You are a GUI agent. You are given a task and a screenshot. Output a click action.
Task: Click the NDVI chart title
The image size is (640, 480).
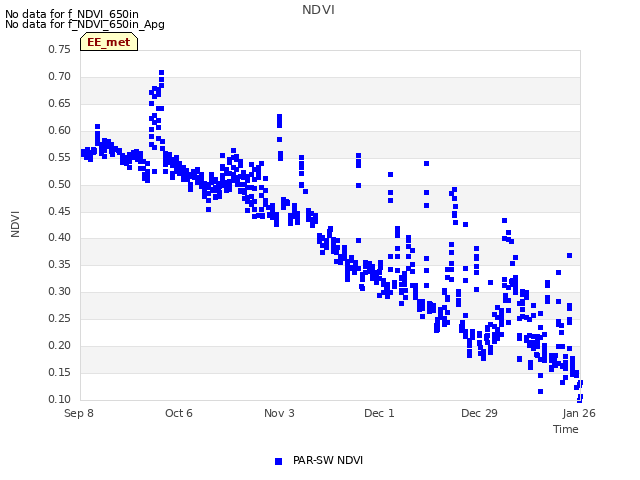(x=318, y=10)
